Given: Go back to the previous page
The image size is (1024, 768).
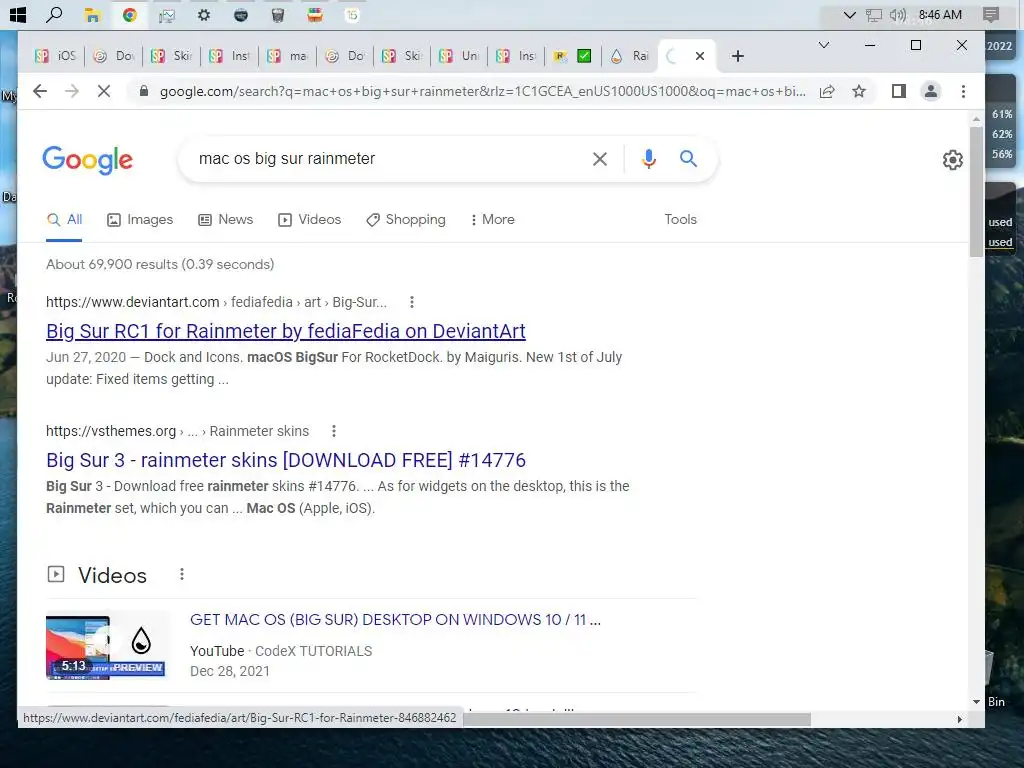Looking at the screenshot, I should [x=40, y=91].
